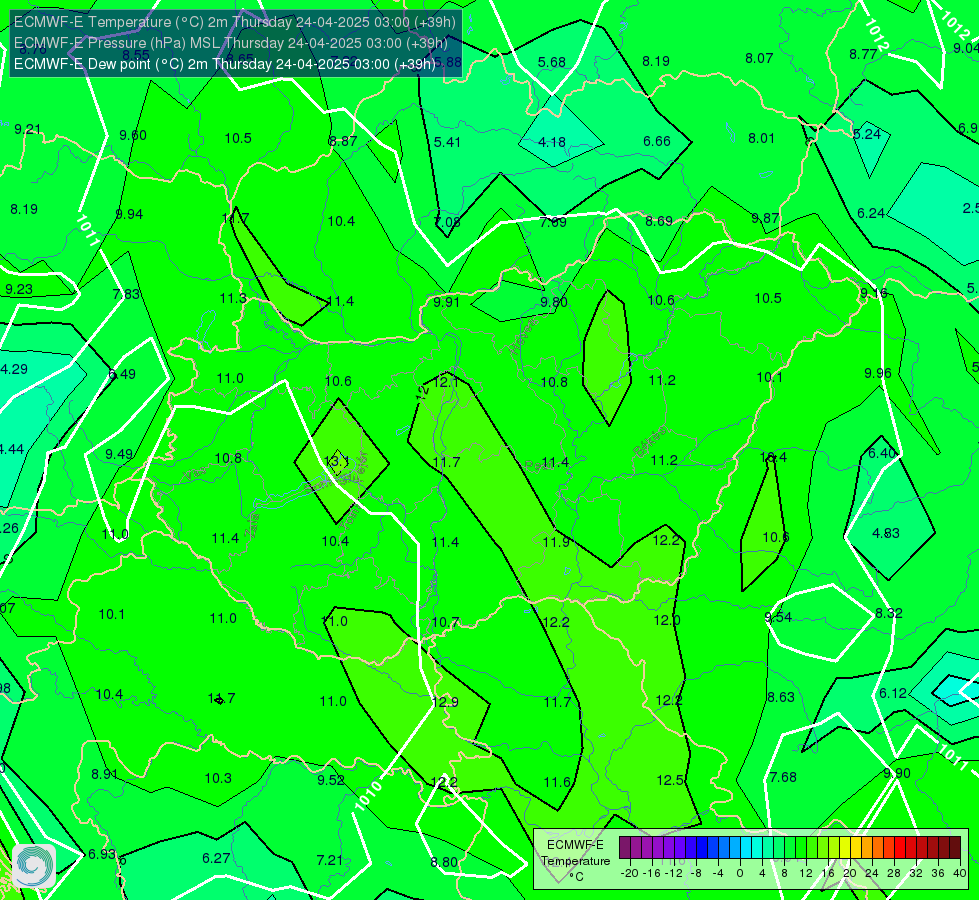This screenshot has width=979, height=900.
Task: Click the 7.69 temperature value
Action: (x=553, y=222)
